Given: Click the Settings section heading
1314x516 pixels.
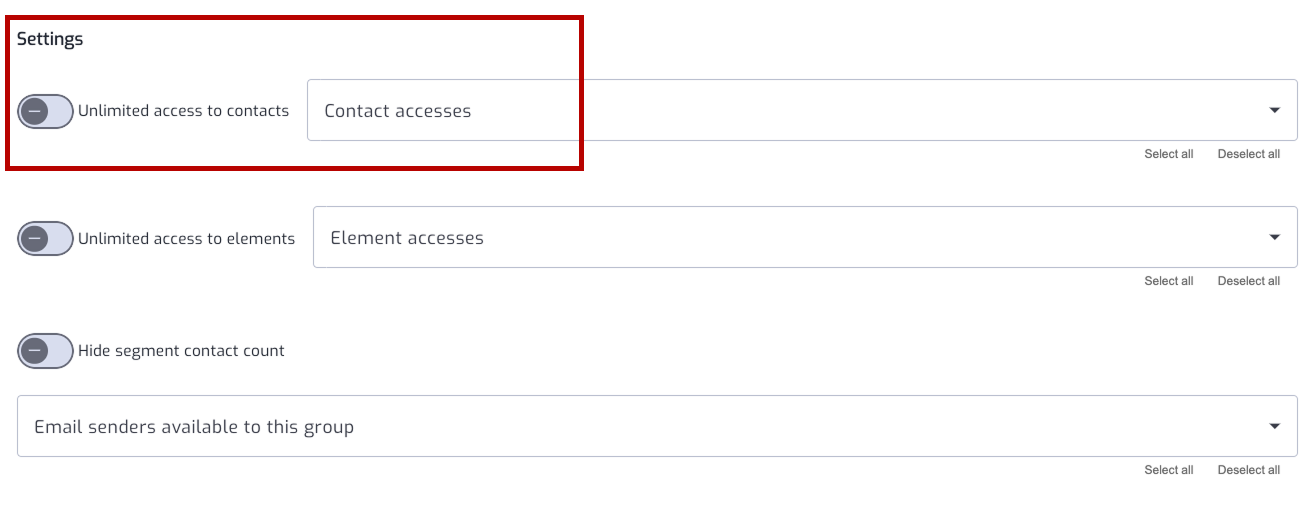Looking at the screenshot, I should (50, 39).
